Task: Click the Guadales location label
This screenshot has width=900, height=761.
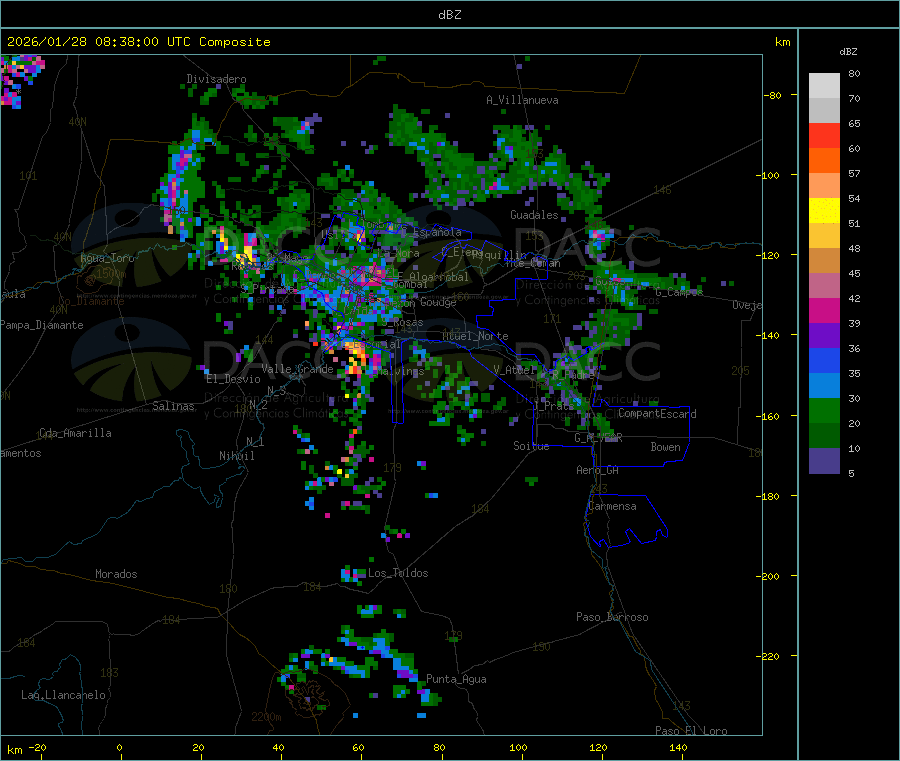Action: pos(534,215)
